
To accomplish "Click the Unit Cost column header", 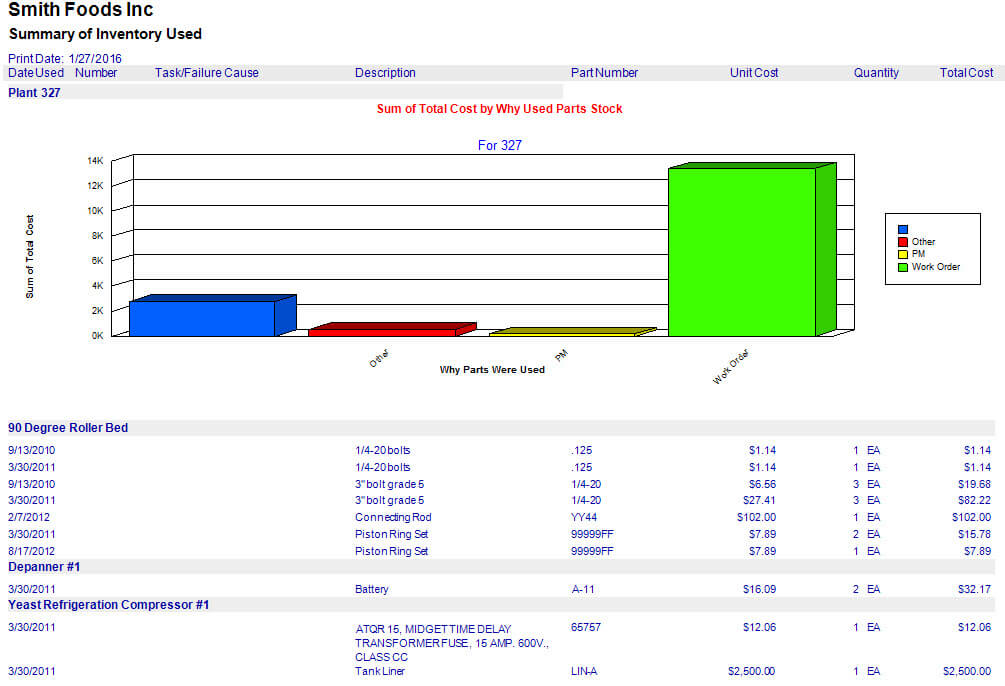I will [x=754, y=73].
